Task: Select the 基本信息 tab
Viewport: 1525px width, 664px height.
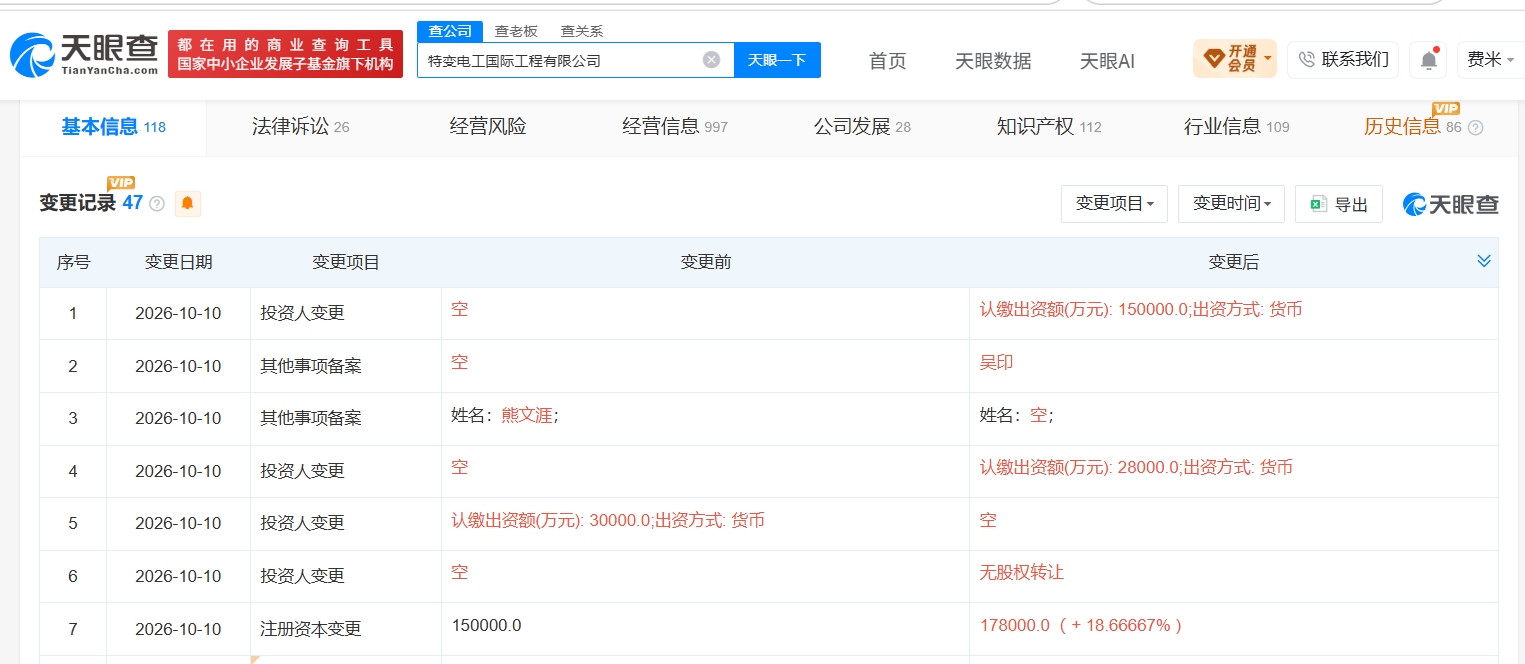Action: (113, 127)
